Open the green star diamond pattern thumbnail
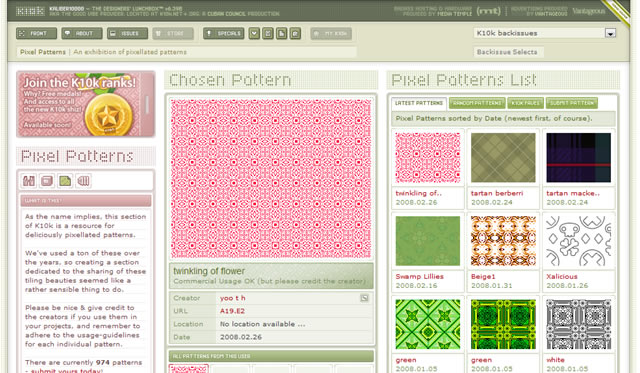 click(428, 324)
